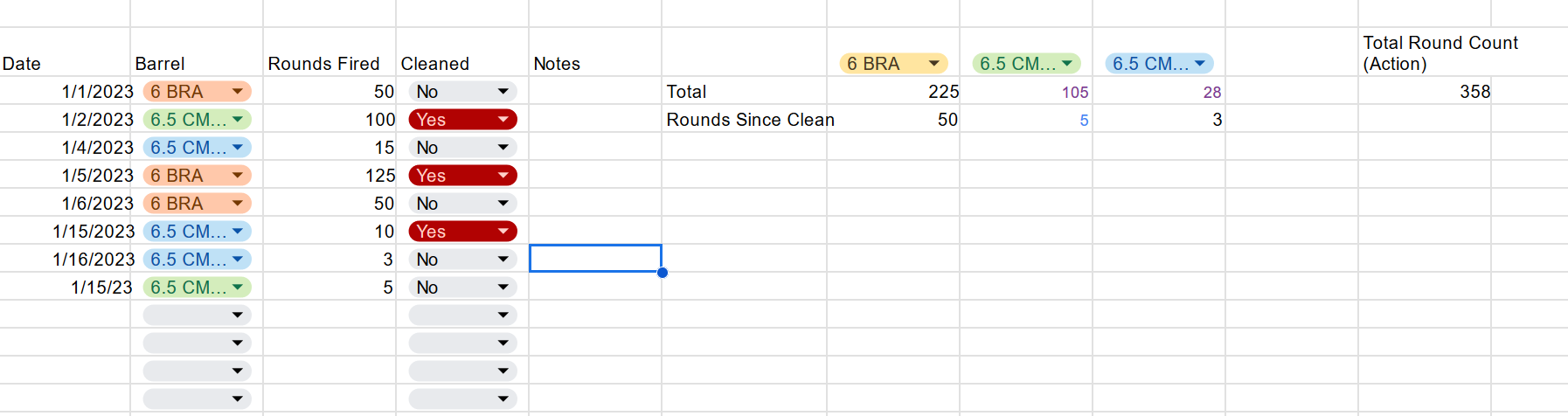Click the selected empty Notes cell
Image resolution: width=1568 pixels, height=416 pixels.
595,259
